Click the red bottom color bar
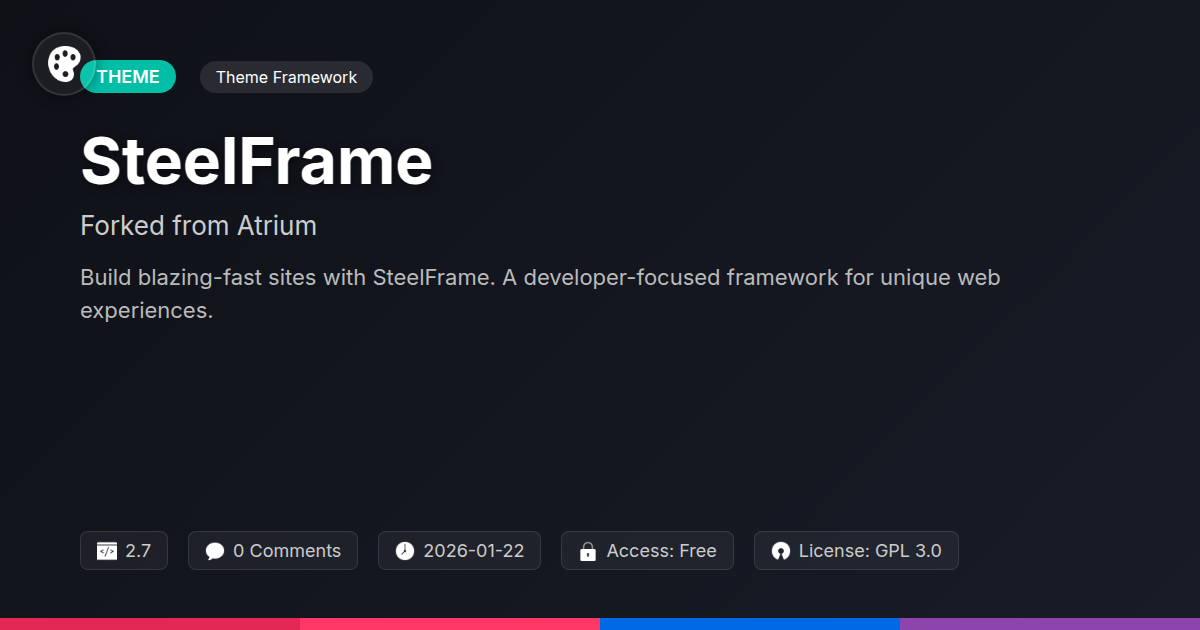The height and width of the screenshot is (630, 1200). 150,623
